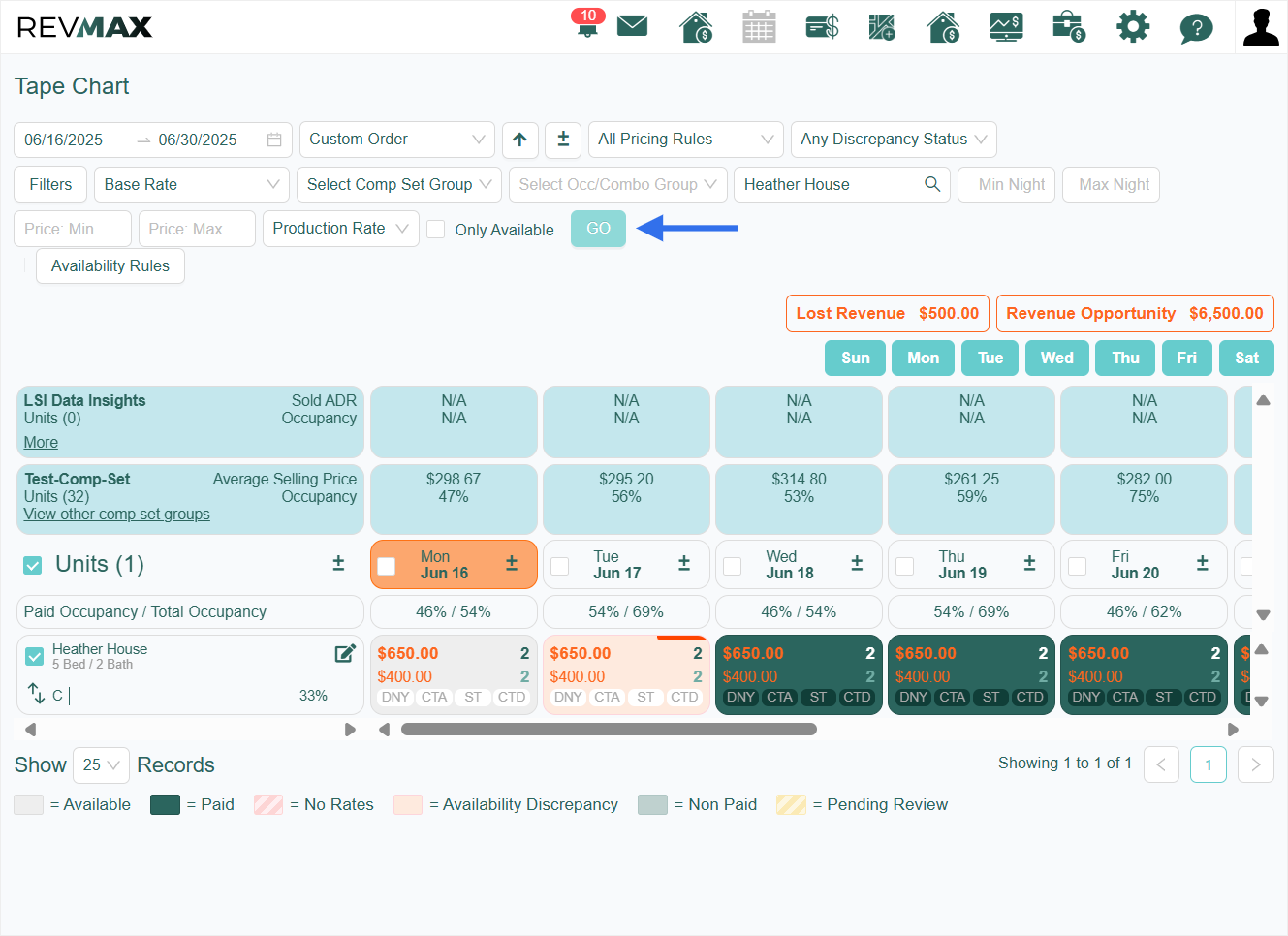Open the Filters button

50,184
